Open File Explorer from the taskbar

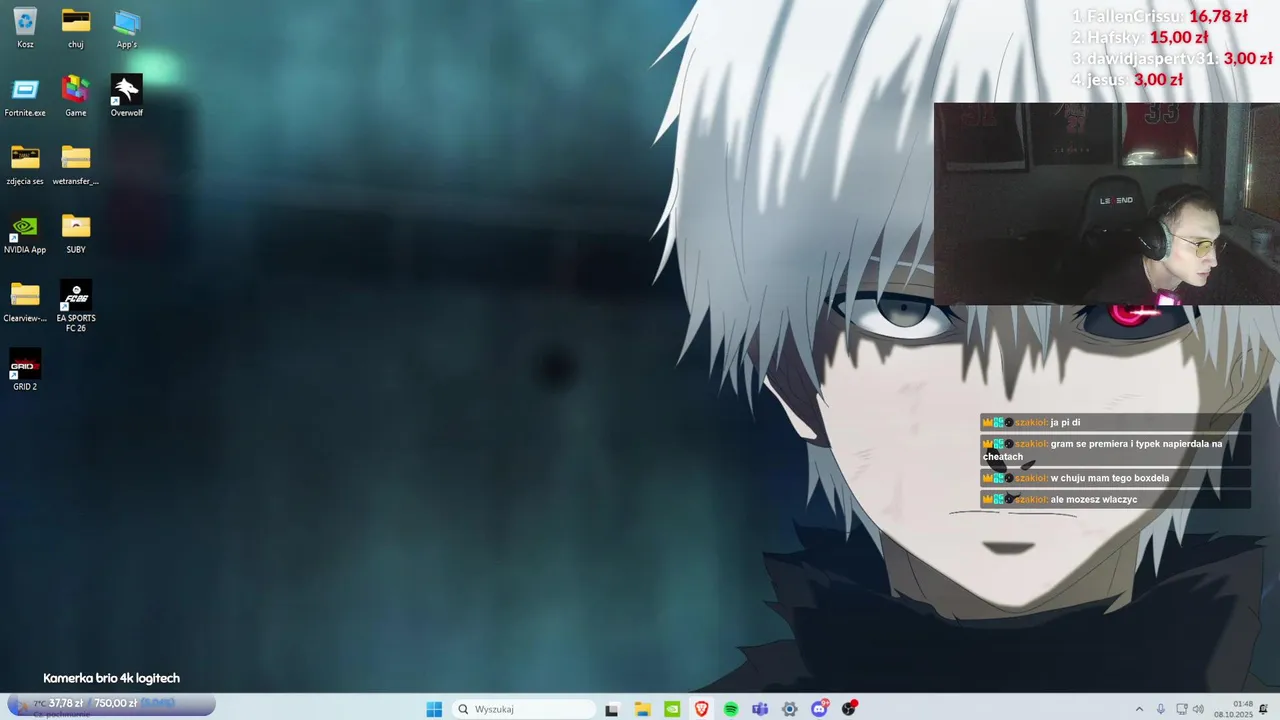(642, 709)
